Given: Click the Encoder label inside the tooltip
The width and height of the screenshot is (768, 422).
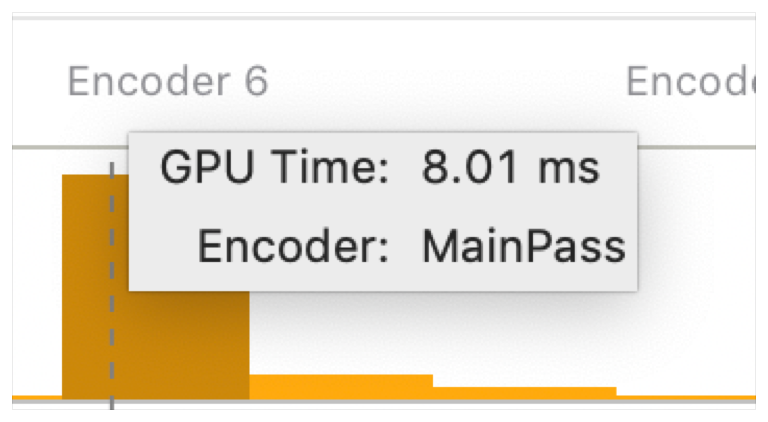Looking at the screenshot, I should point(293,246).
